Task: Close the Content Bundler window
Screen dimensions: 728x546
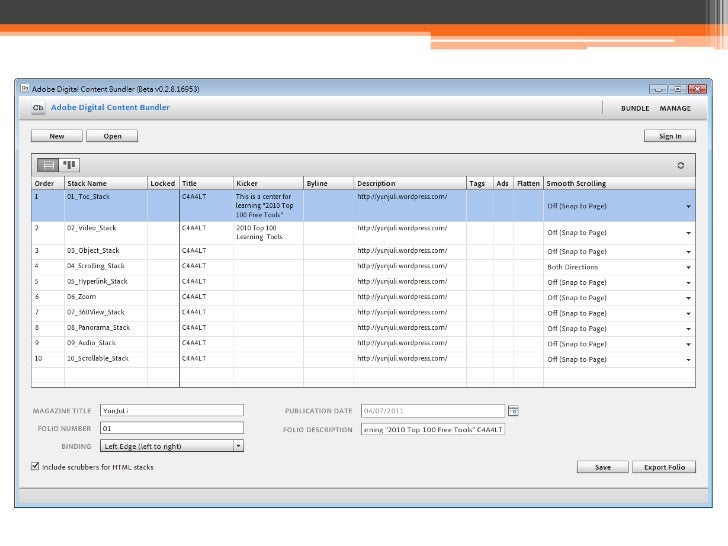Action: pos(697,89)
